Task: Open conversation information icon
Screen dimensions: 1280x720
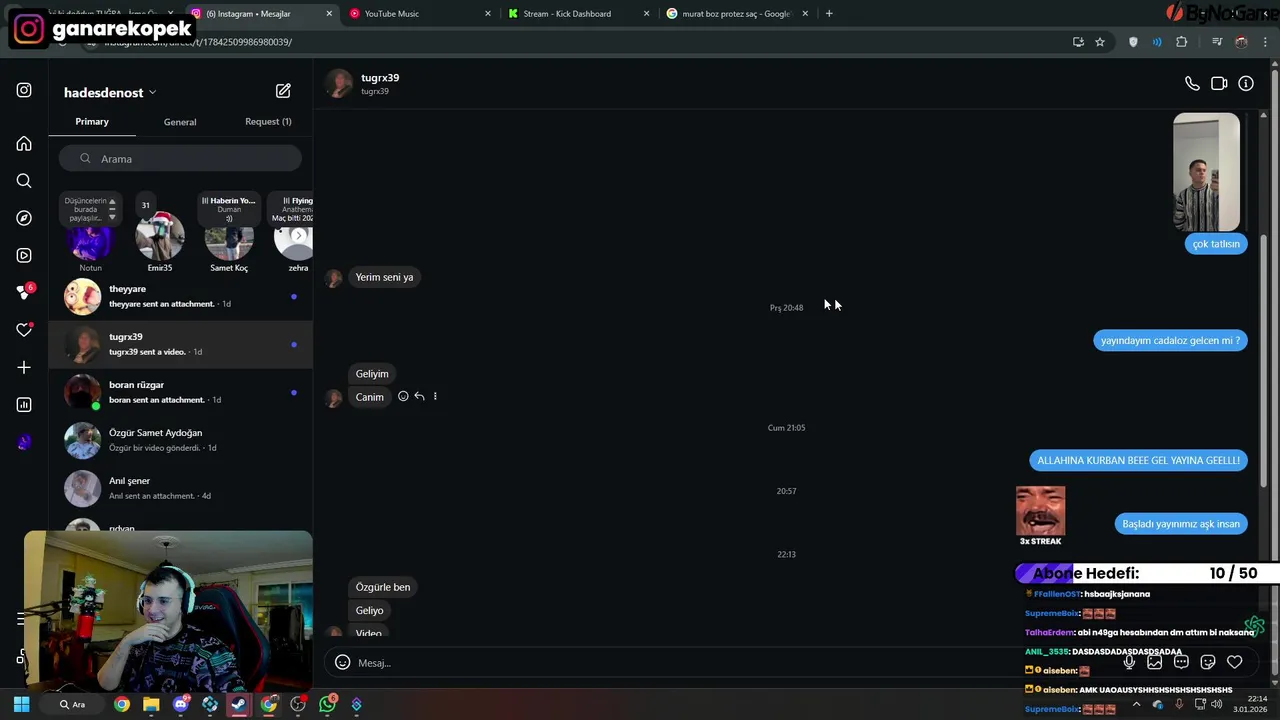Action: [x=1246, y=84]
